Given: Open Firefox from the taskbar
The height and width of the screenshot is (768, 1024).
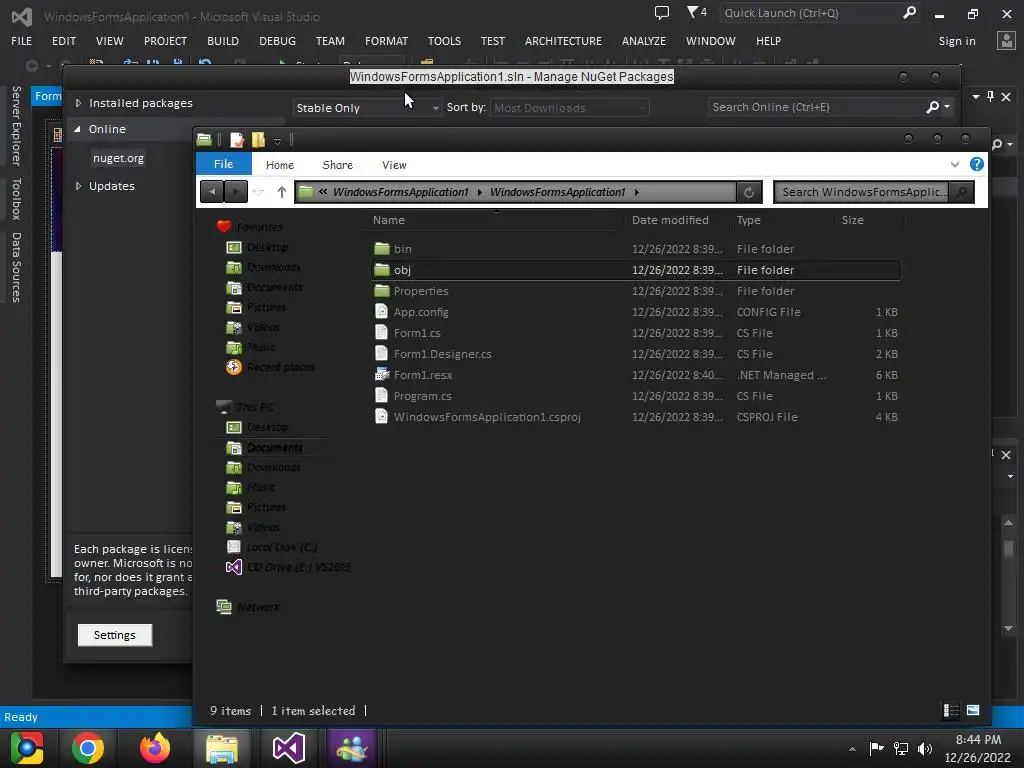Looking at the screenshot, I should pyautogui.click(x=155, y=748).
